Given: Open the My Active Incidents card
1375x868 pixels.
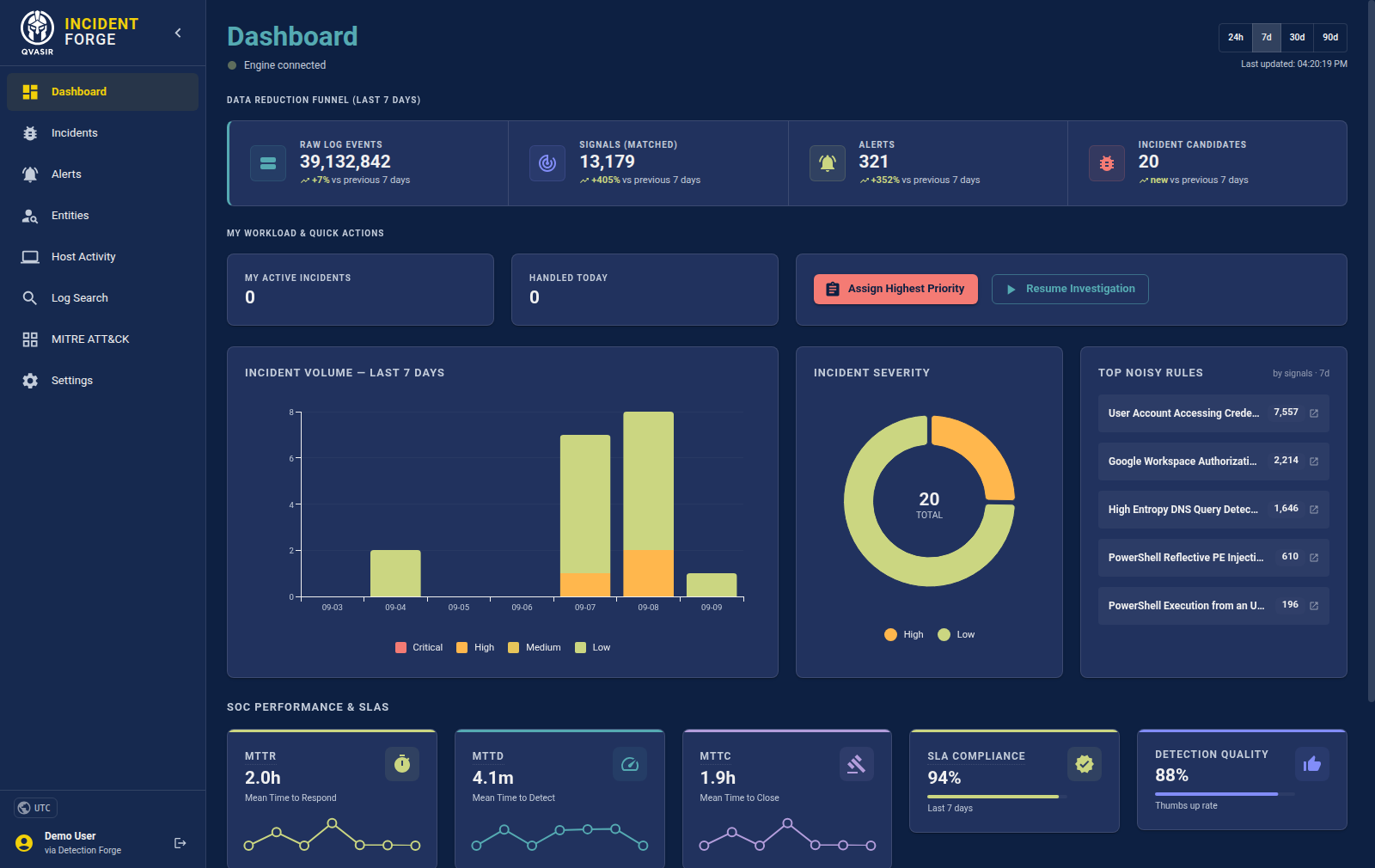Looking at the screenshot, I should click(x=360, y=290).
